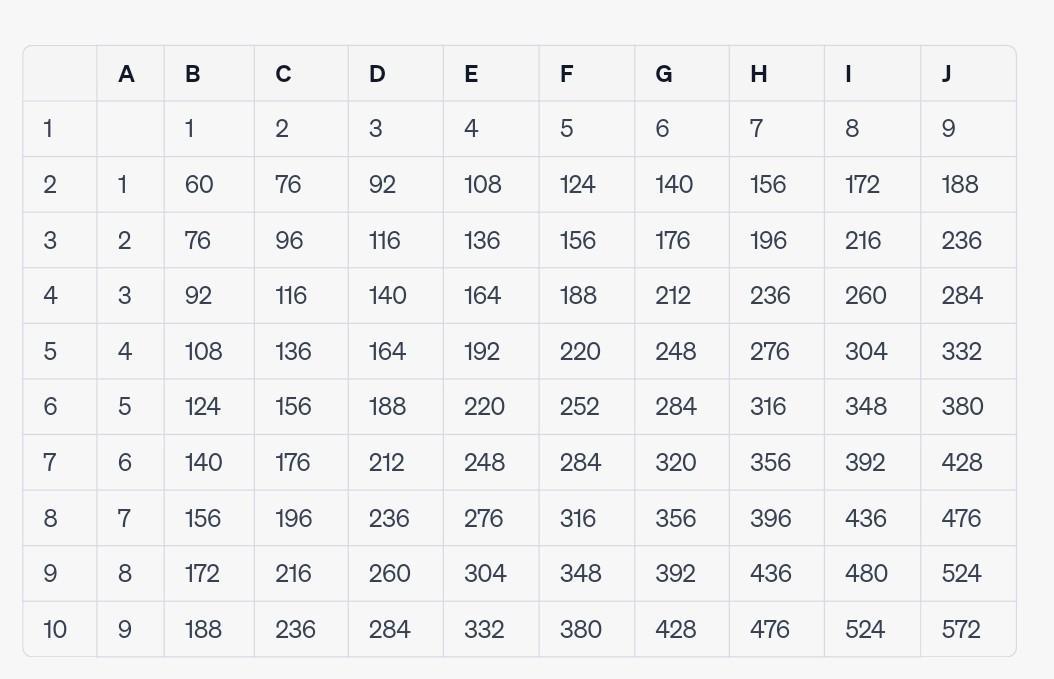Click cell B2 containing 60
Screen dimensions: 1054x679
tap(209, 185)
